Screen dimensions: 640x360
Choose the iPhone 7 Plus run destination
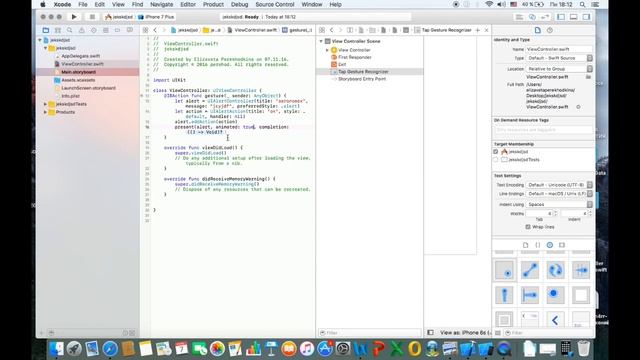[156, 17]
